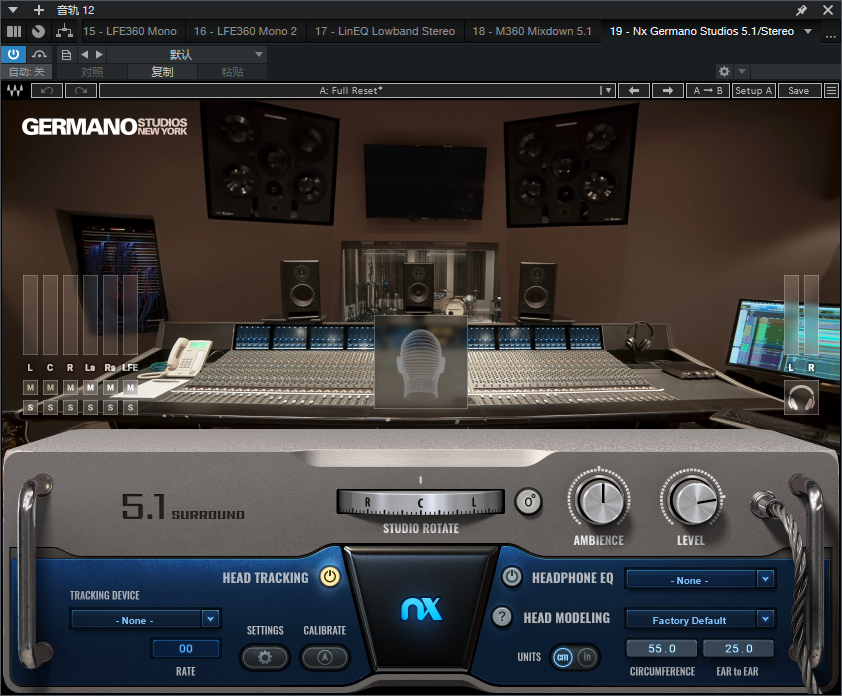The height and width of the screenshot is (696, 842).
Task: Click the 3D head model display
Action: pos(420,362)
